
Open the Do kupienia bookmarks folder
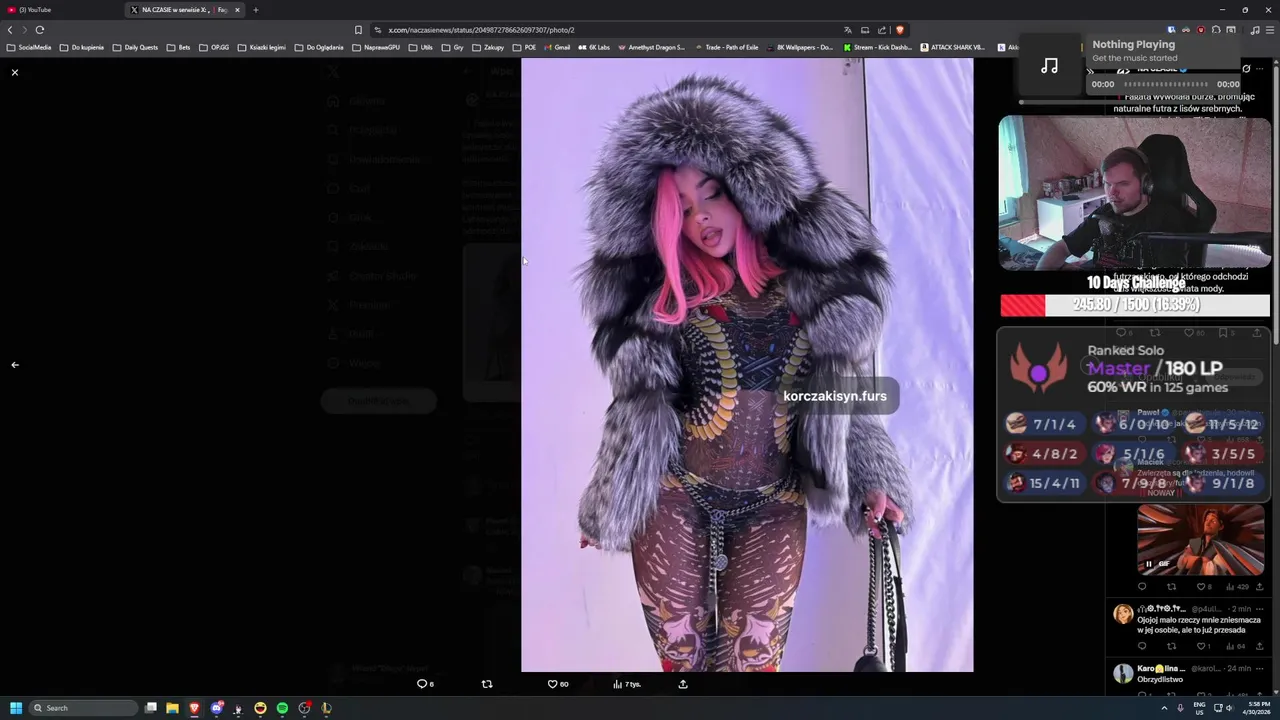[x=82, y=47]
